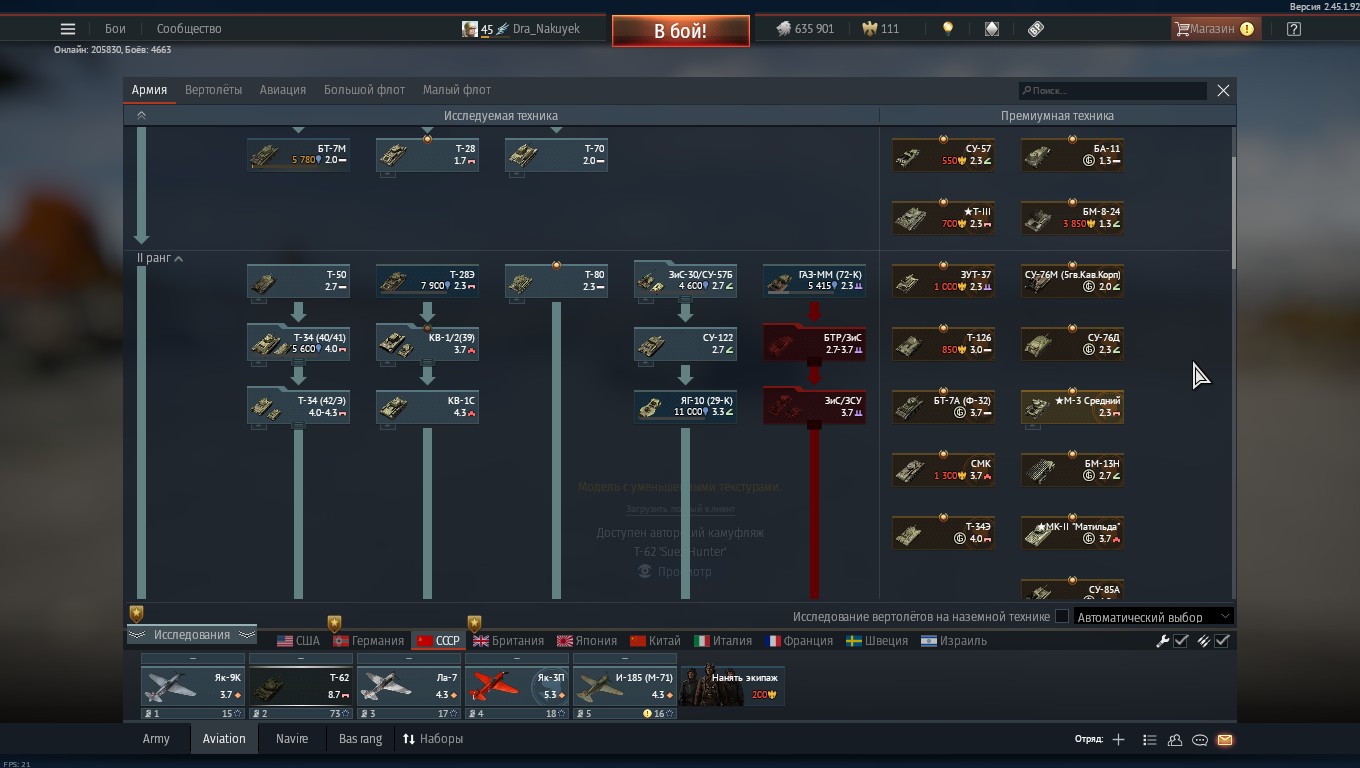Select premium СМК tank card
1360x768 pixels.
click(943, 470)
